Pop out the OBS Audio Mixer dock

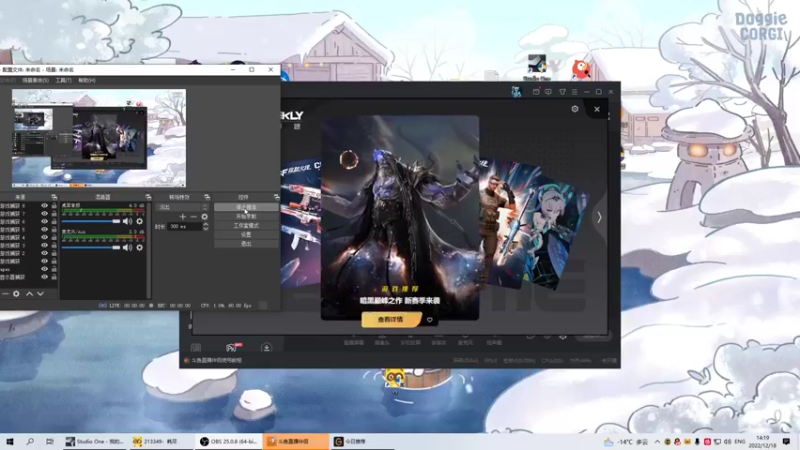148,197
